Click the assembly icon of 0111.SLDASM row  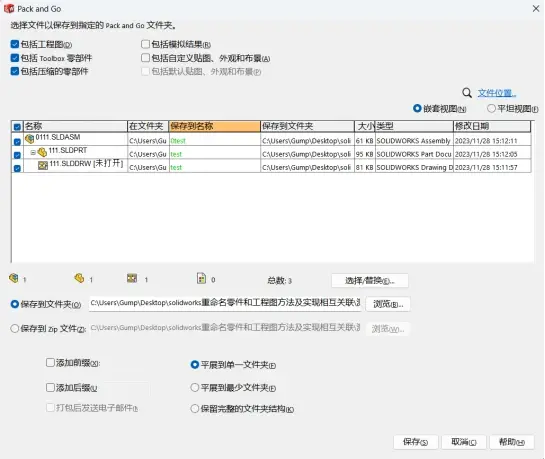pyautogui.click(x=30, y=139)
